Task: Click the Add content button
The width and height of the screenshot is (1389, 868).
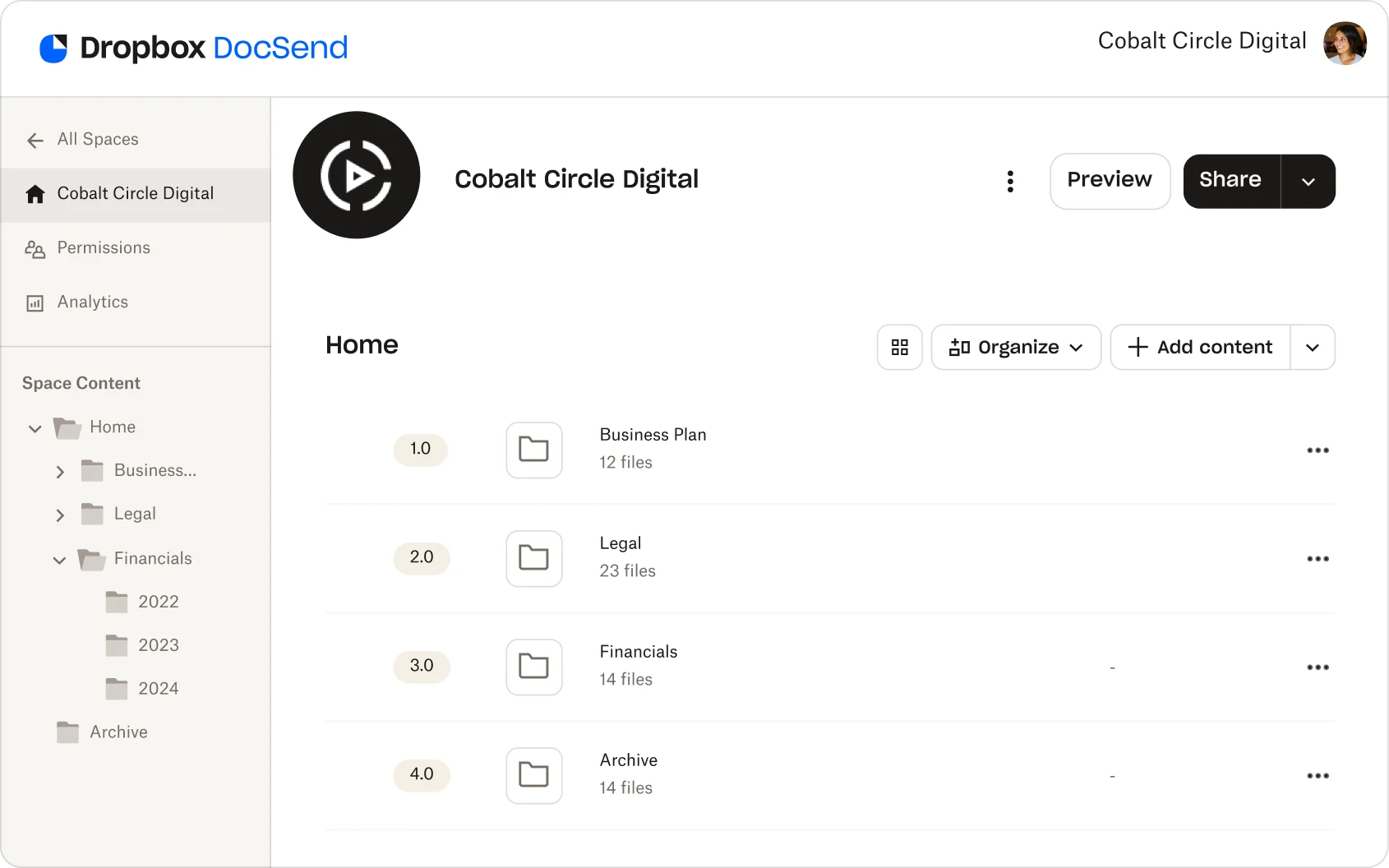Action: coord(1201,348)
